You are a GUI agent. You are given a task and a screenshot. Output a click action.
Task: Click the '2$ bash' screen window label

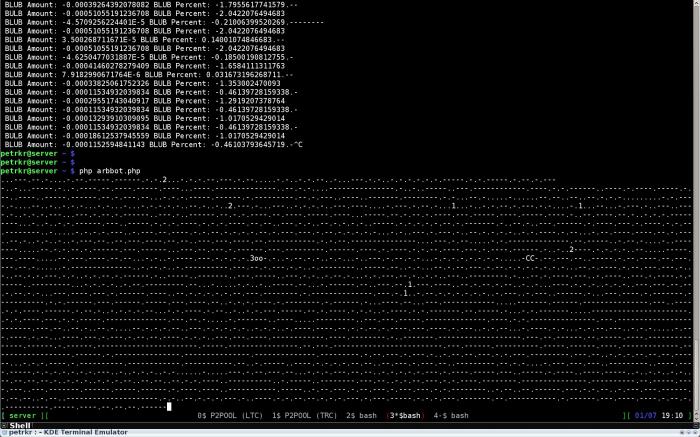pyautogui.click(x=361, y=416)
